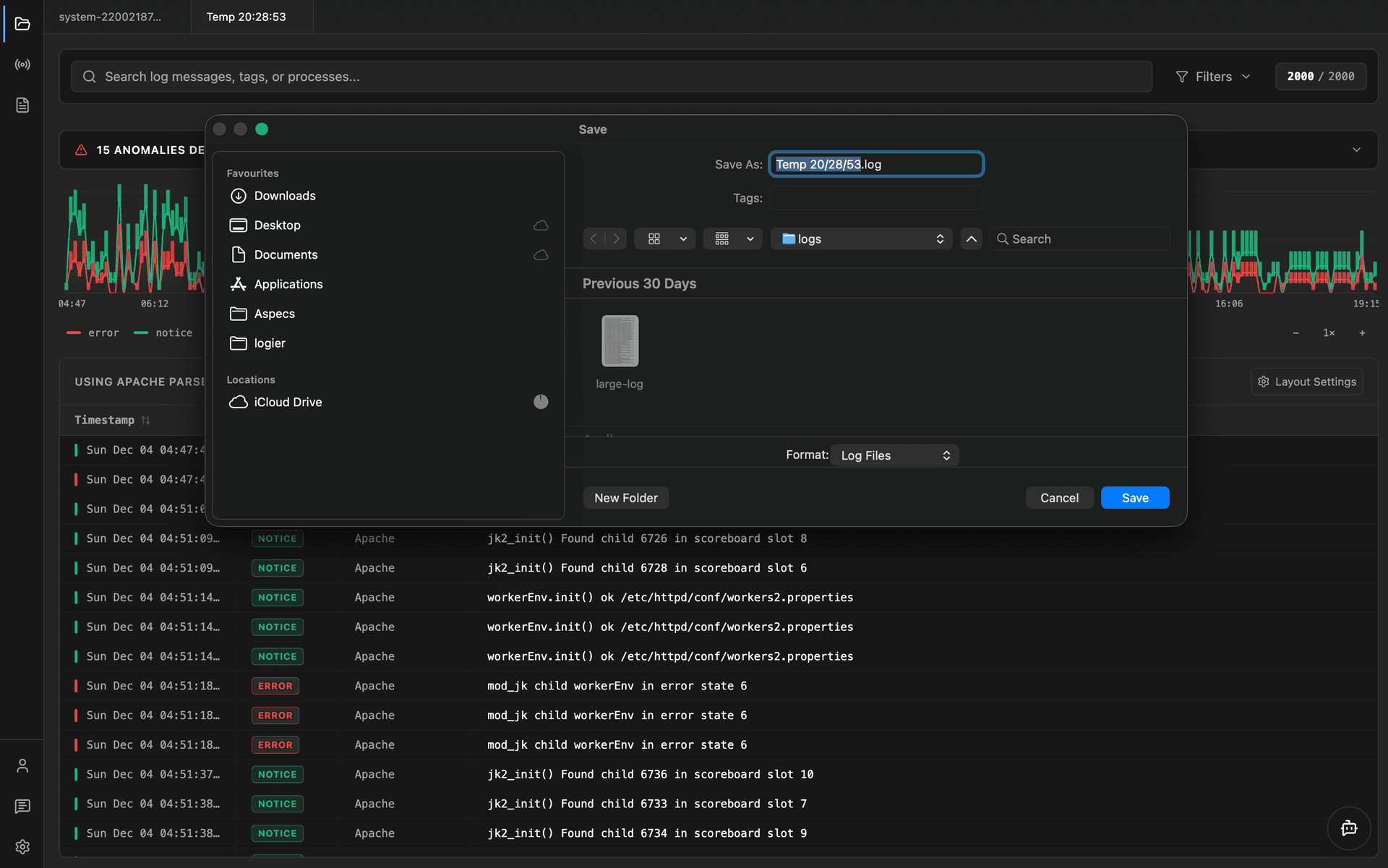Click the Save button

click(1135, 498)
